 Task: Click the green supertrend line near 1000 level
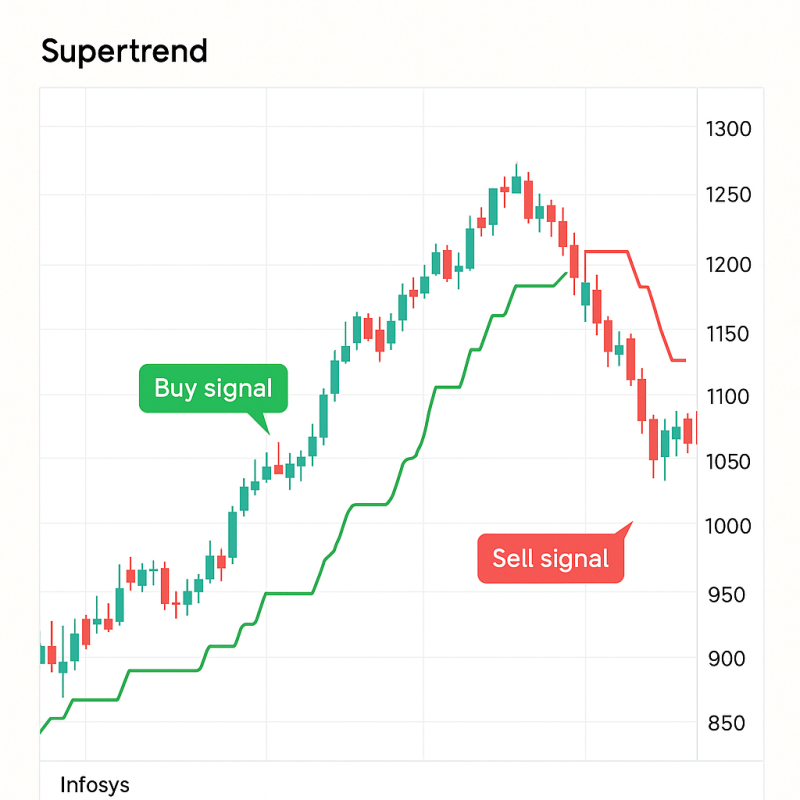(x=369, y=504)
